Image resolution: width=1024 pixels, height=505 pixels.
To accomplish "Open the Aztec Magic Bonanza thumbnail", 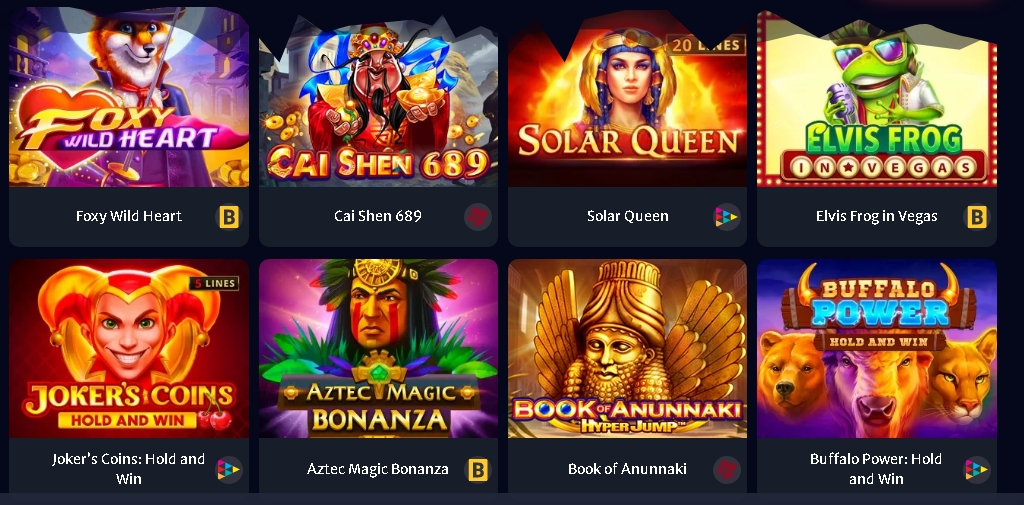I will (378, 348).
